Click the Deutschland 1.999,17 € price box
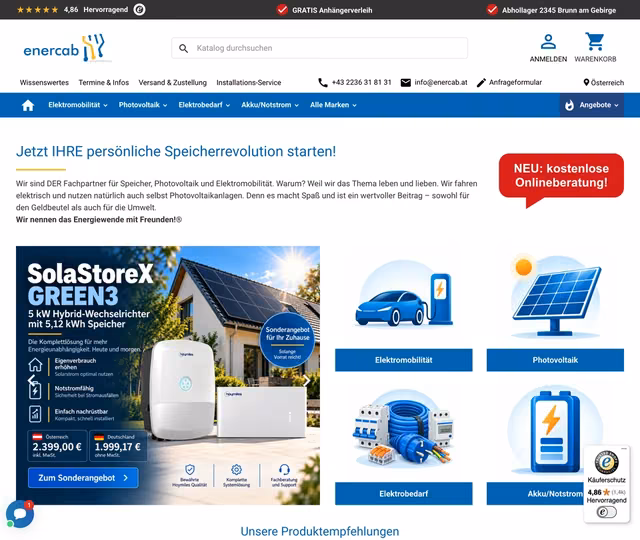The image size is (640, 540). click(118, 446)
